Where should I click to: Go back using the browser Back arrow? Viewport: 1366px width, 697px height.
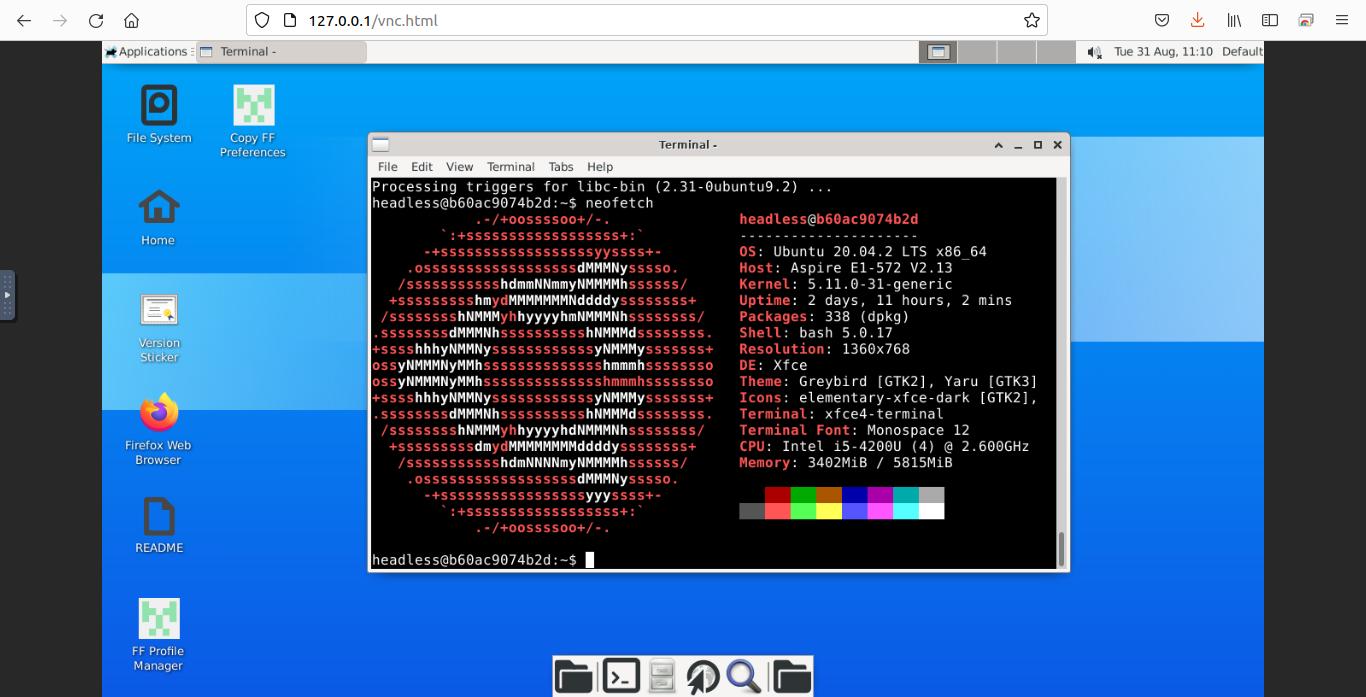click(x=24, y=20)
